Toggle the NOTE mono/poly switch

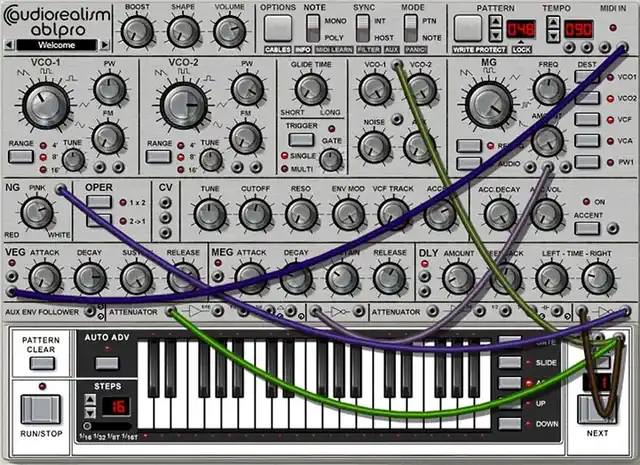click(x=313, y=28)
